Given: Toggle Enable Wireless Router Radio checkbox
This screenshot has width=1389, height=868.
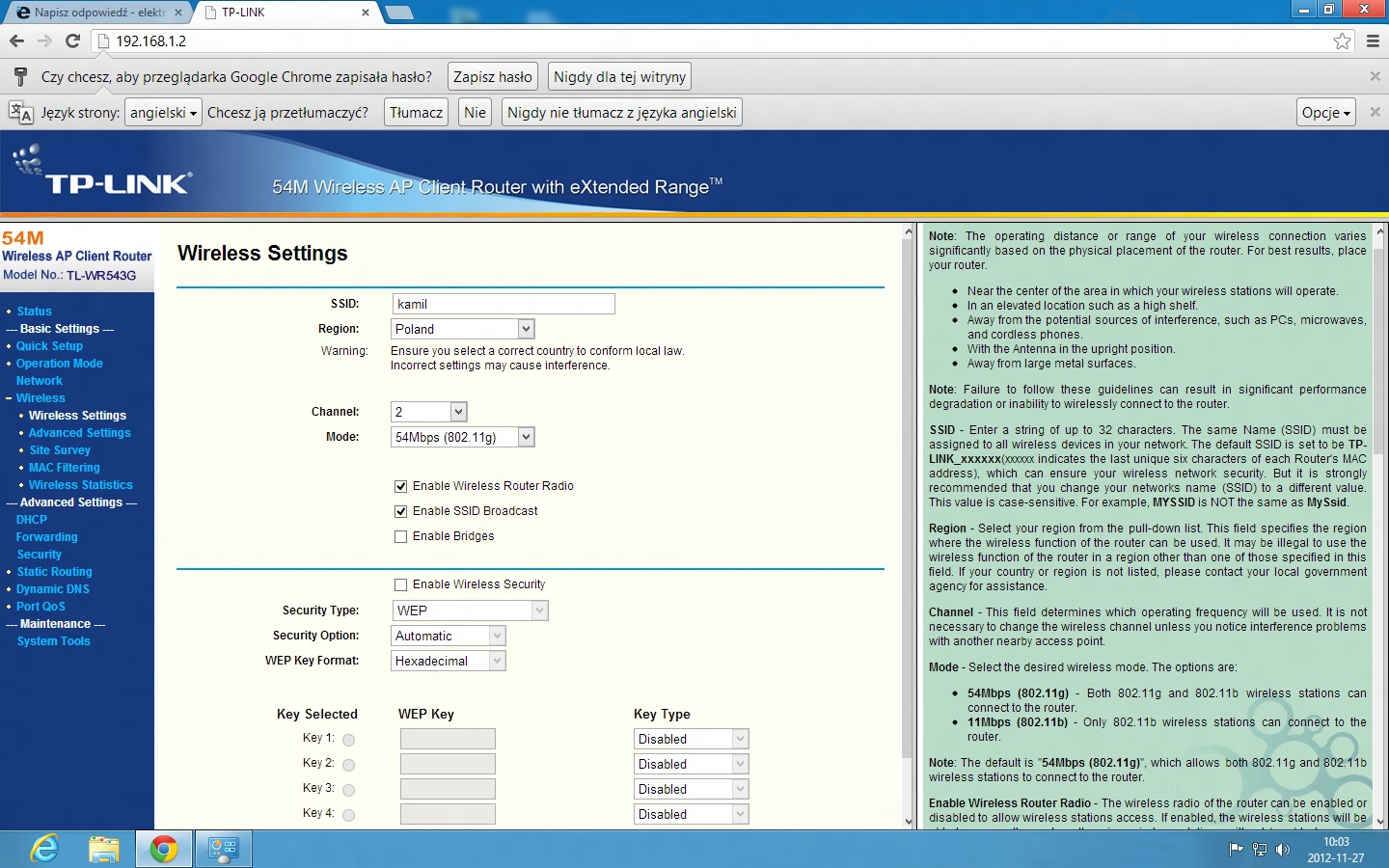Looking at the screenshot, I should pyautogui.click(x=400, y=486).
